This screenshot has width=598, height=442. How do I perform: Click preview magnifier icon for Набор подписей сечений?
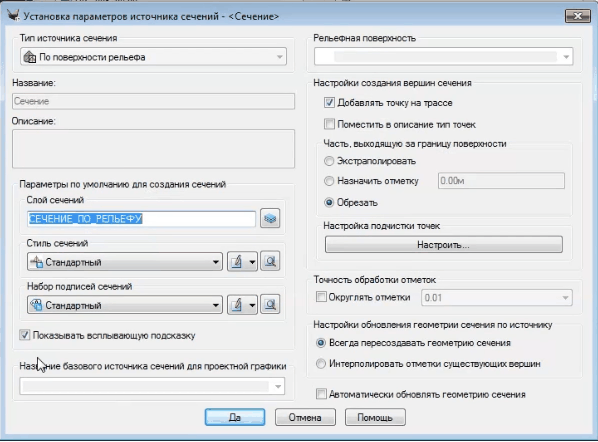(x=270, y=305)
